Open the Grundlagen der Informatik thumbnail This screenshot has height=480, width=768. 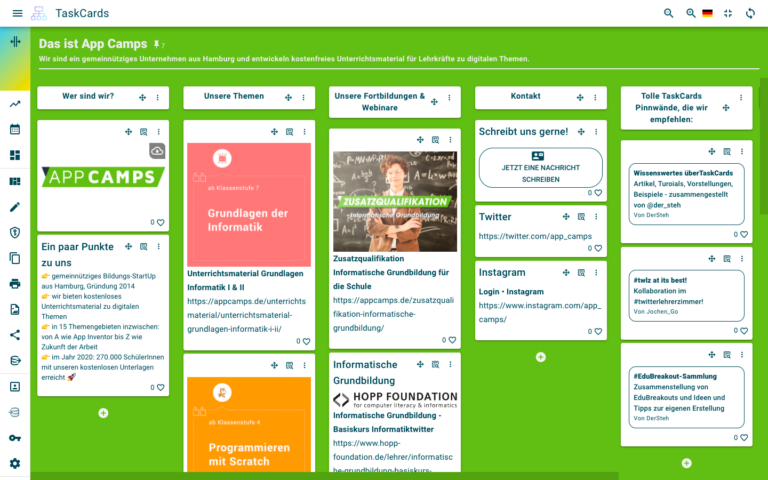tap(249, 205)
